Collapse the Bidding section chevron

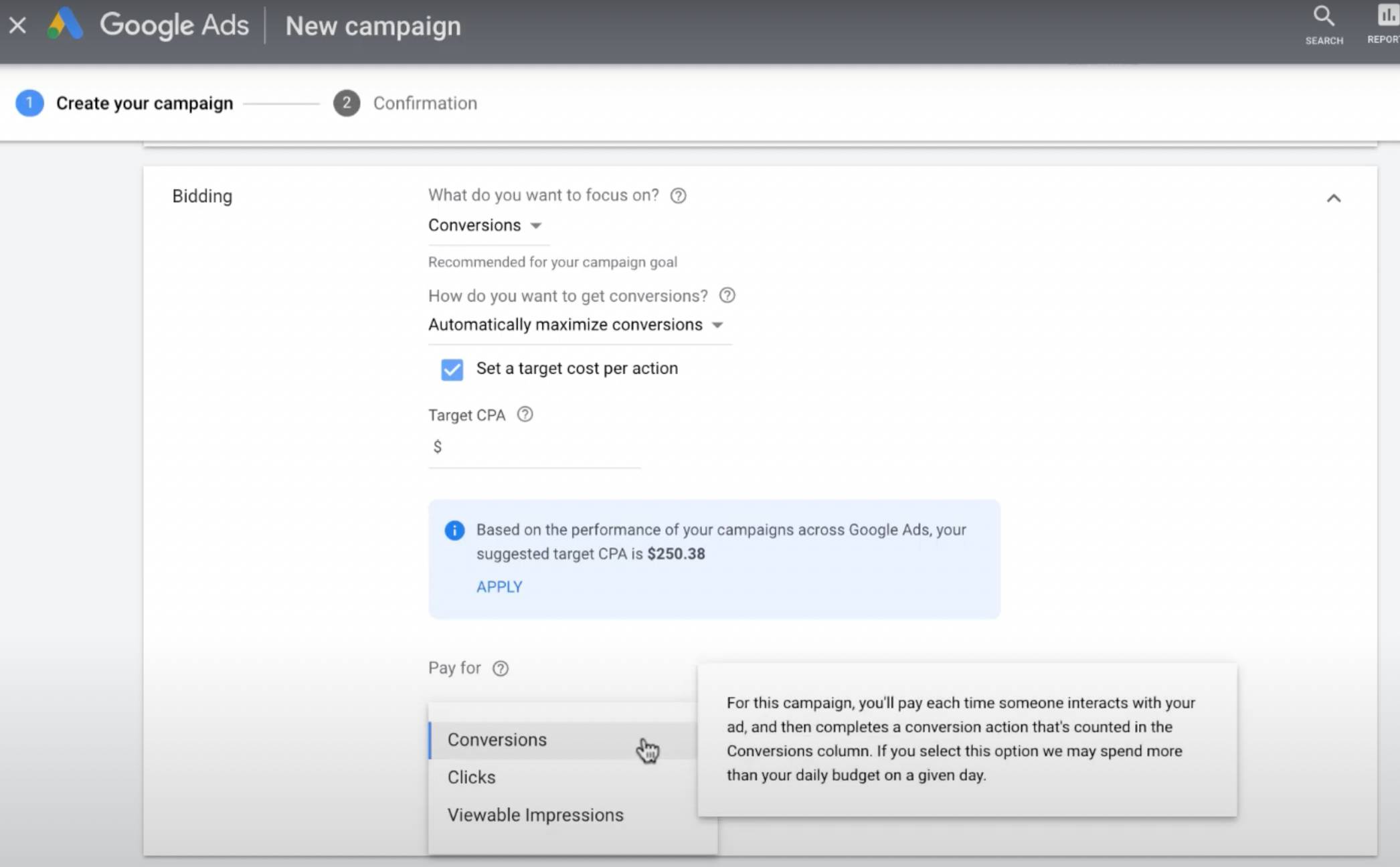1333,198
